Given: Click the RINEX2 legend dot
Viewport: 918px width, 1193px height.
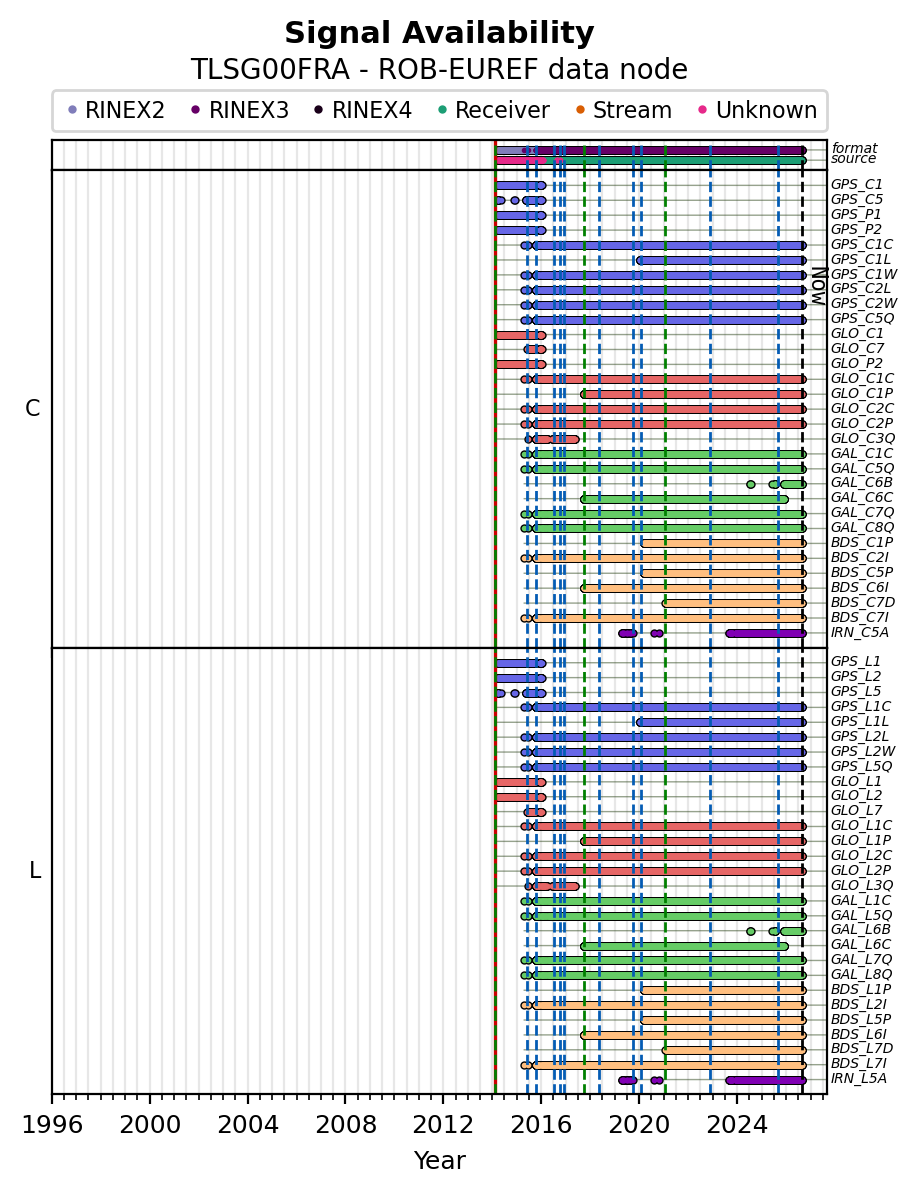Looking at the screenshot, I should point(72,110).
